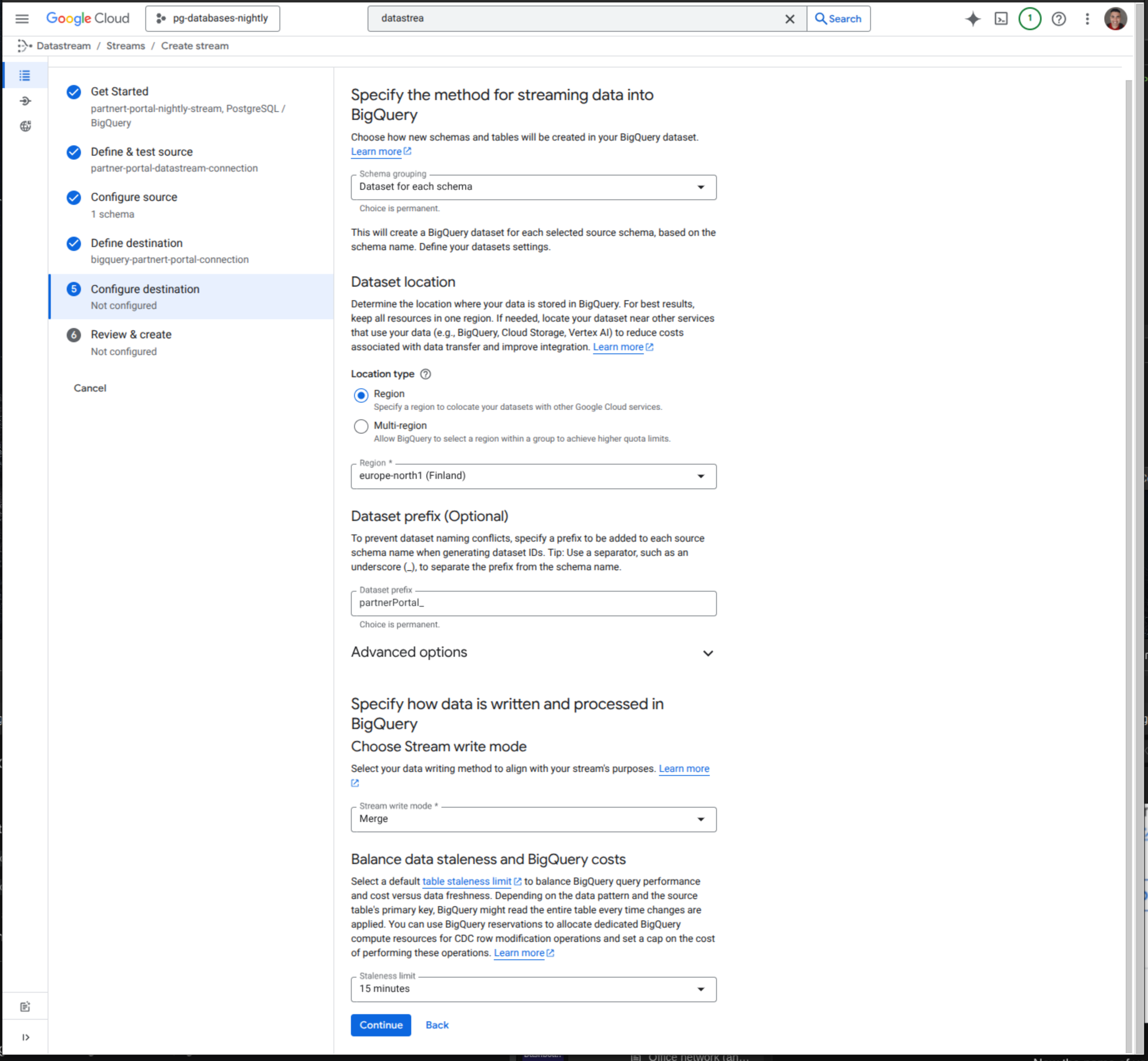This screenshot has height=1061, width=1148.
Task: Click the Google Cloud logo
Action: point(88,18)
